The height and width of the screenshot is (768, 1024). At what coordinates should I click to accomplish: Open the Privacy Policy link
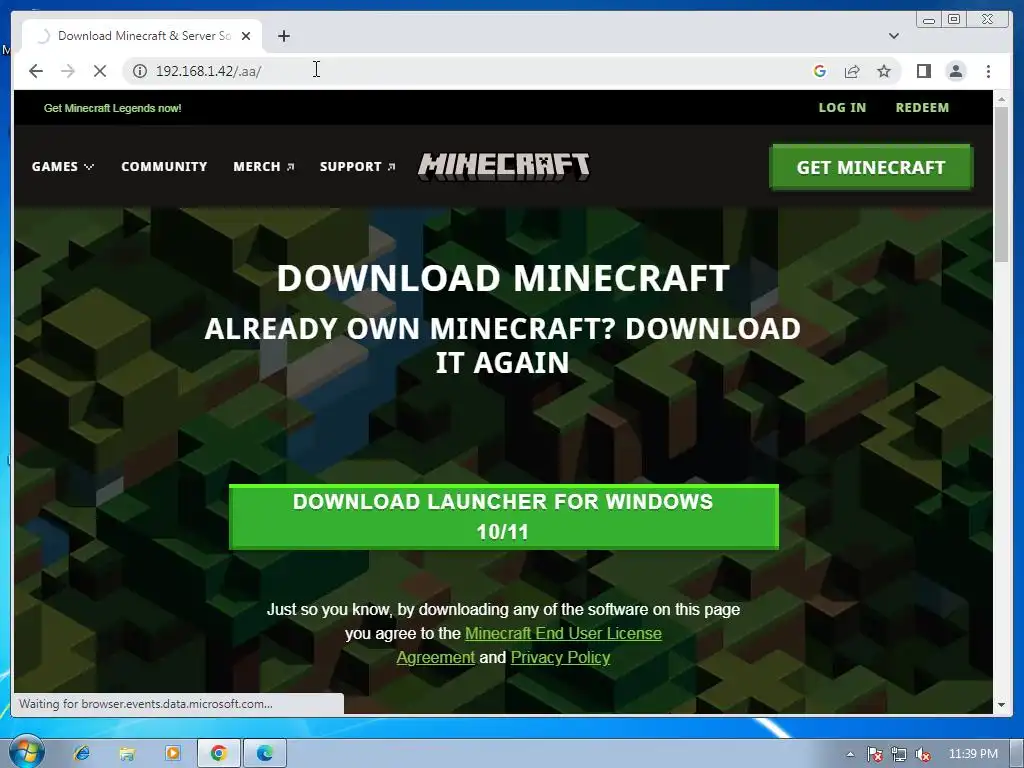tap(560, 657)
